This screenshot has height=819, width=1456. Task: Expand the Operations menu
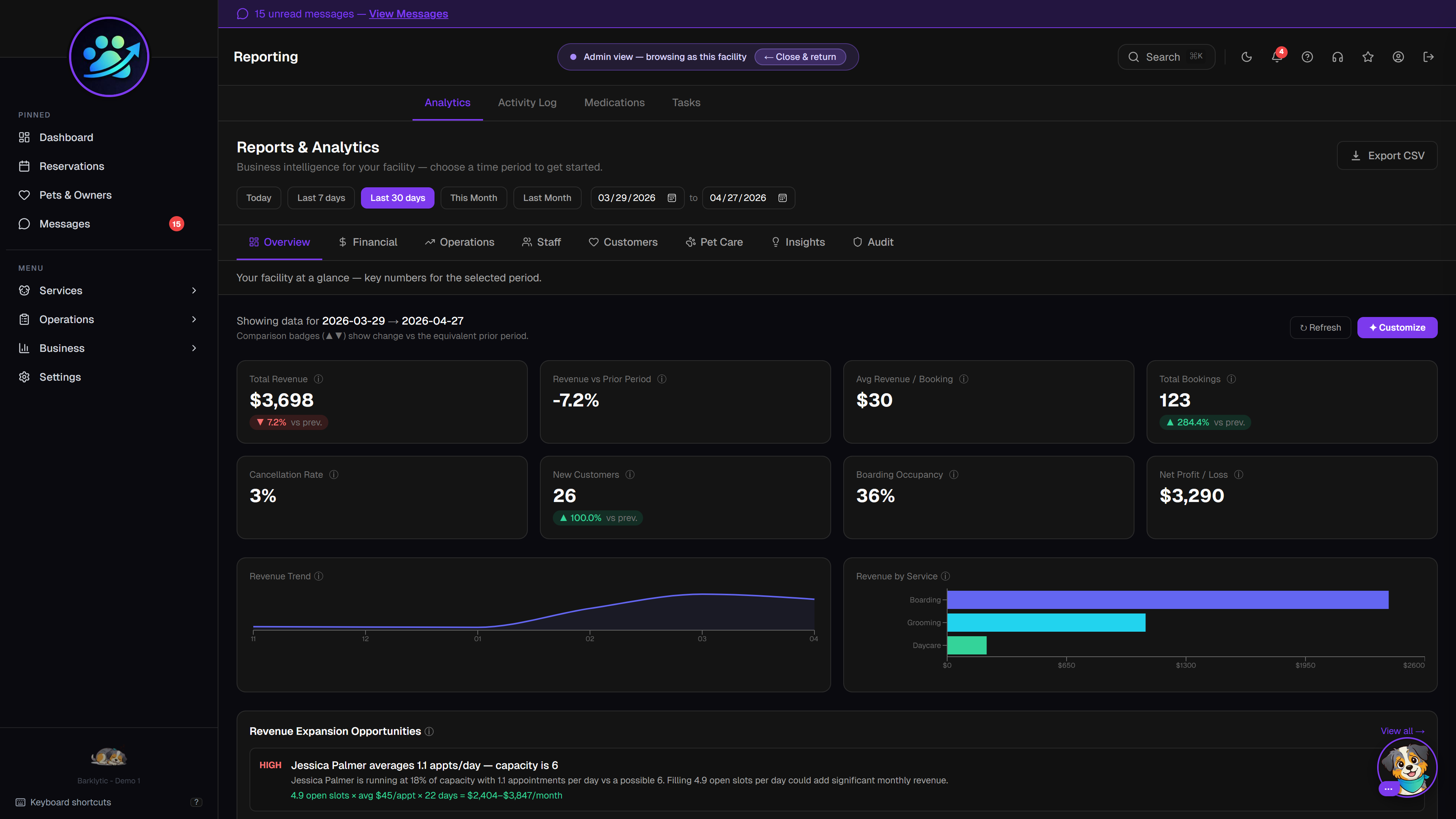click(x=66, y=319)
